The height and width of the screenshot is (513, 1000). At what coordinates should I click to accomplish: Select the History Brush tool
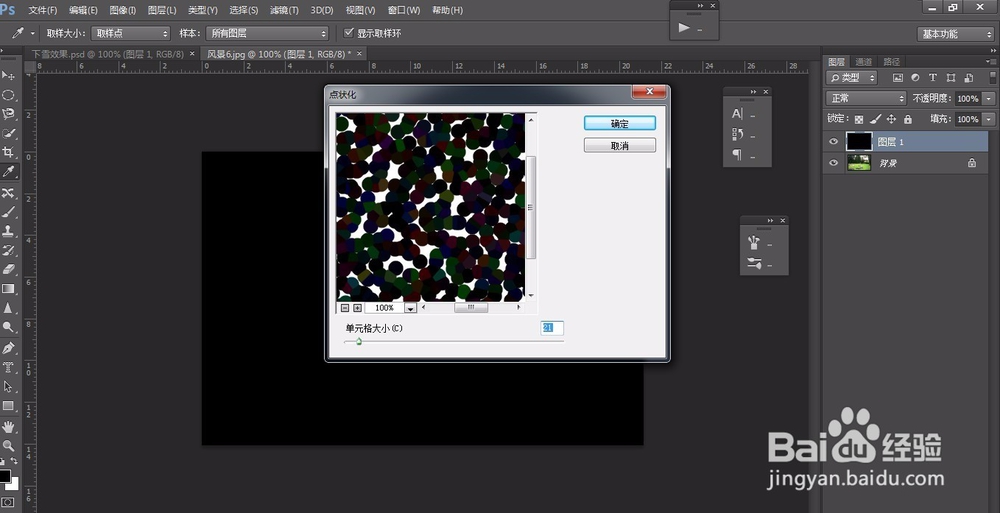tap(8, 250)
